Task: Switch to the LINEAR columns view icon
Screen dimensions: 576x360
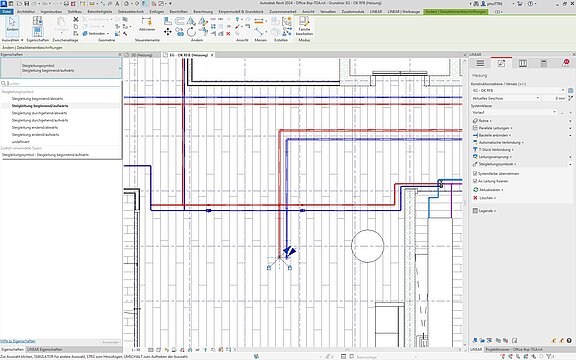Action: click(x=522, y=63)
